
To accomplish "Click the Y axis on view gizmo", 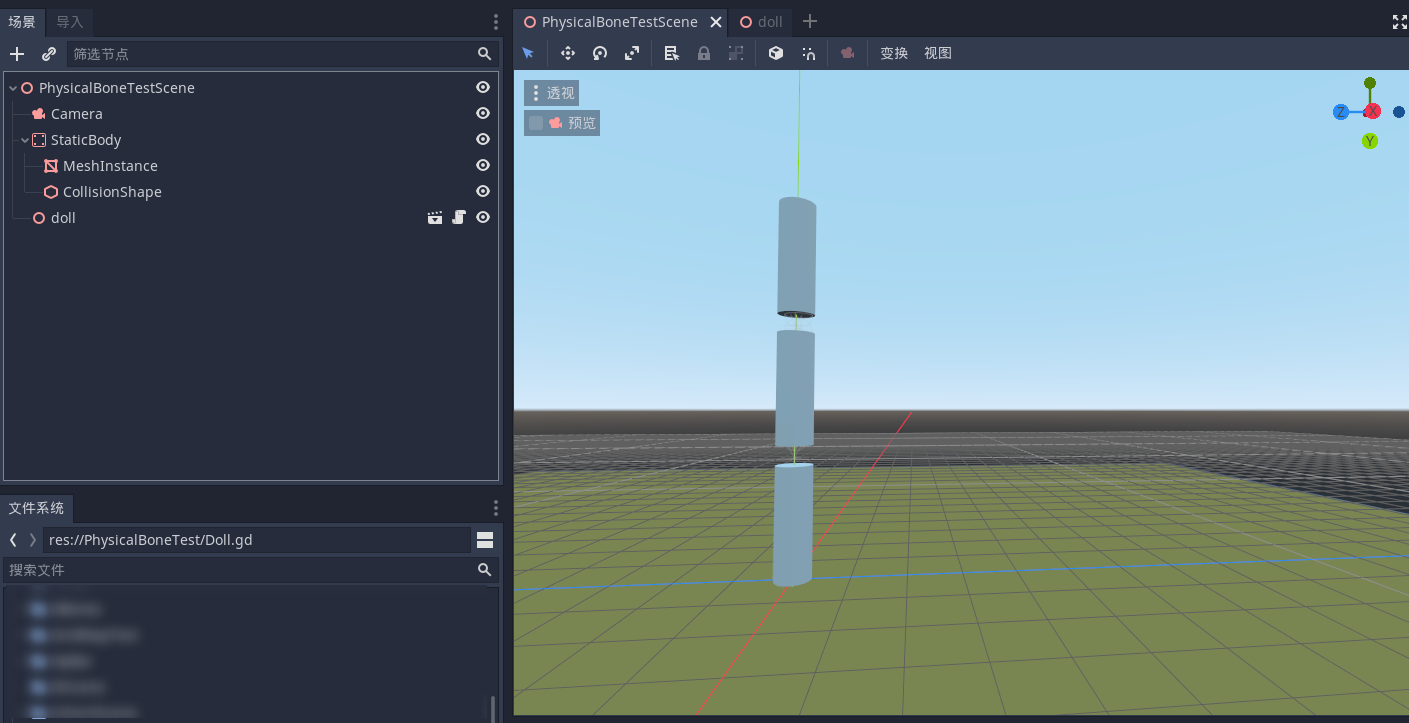I will tap(1370, 141).
